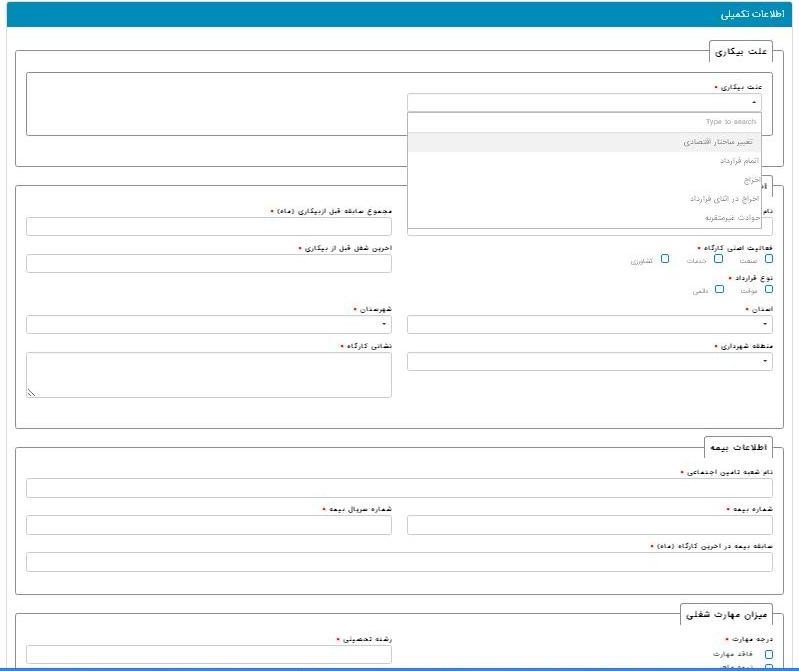Viewport: 799px width, 671px height.
Task: Open the 'استان' province dropdown
Action: click(x=765, y=325)
